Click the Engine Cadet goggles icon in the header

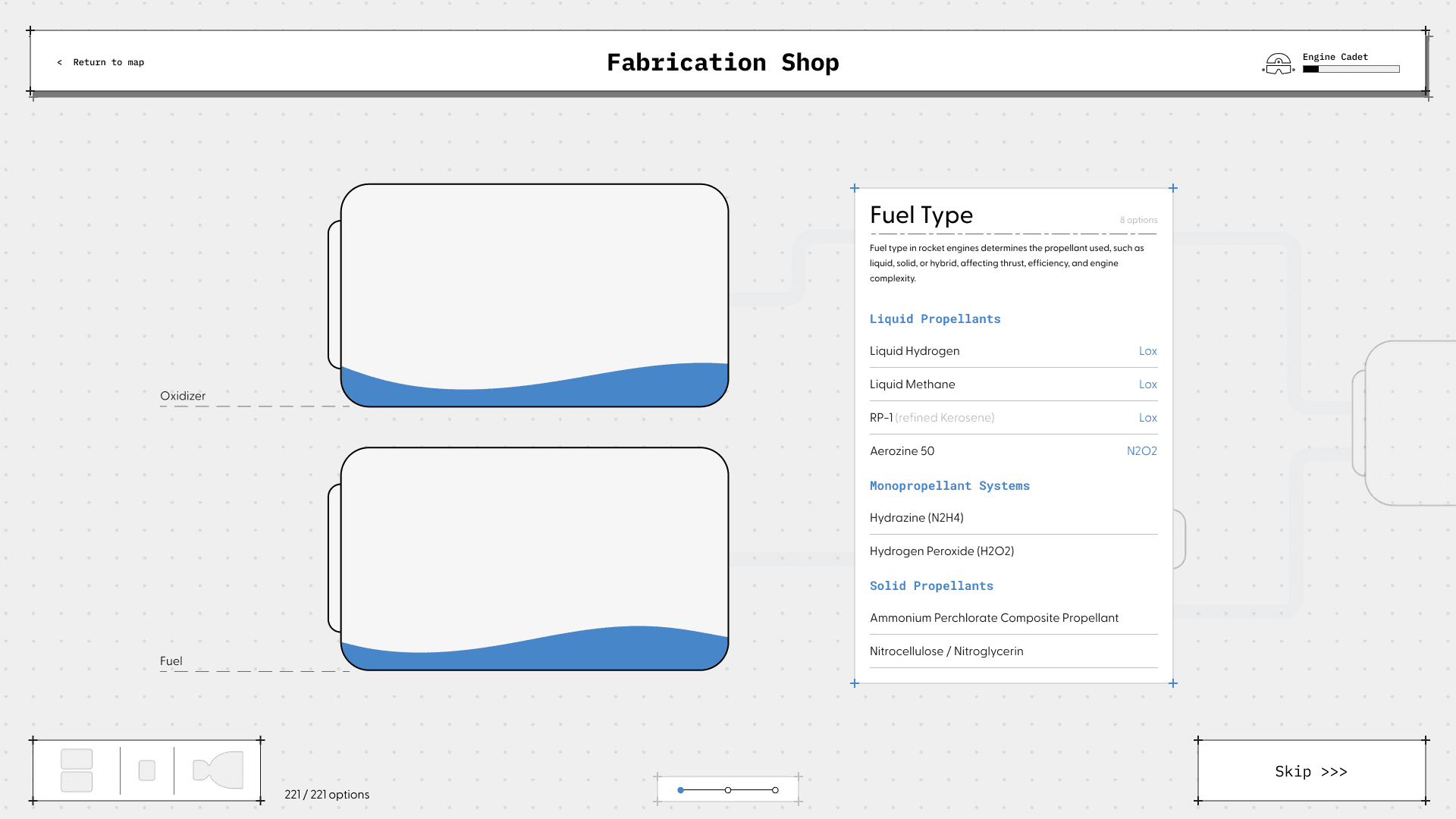tap(1278, 65)
